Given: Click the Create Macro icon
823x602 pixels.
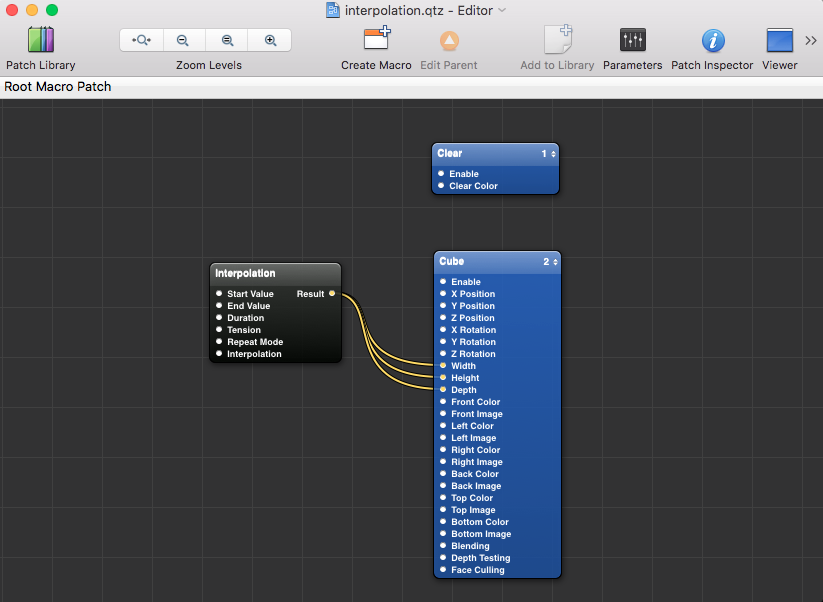Looking at the screenshot, I should (x=377, y=38).
